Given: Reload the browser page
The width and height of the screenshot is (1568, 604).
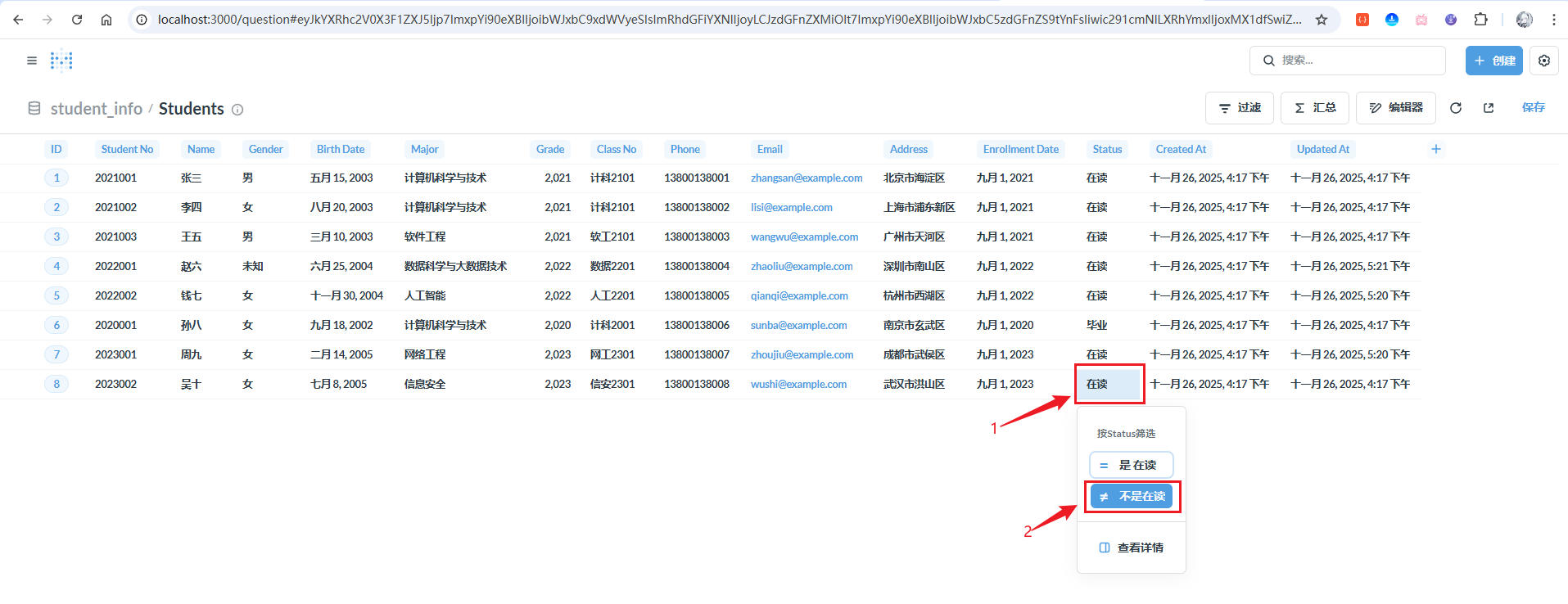Looking at the screenshot, I should pyautogui.click(x=77, y=20).
